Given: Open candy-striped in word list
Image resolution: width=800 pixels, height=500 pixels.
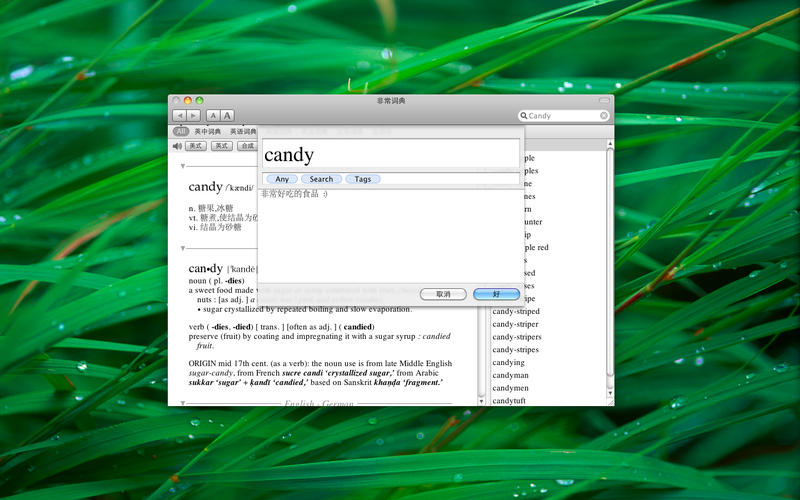Looking at the screenshot, I should pyautogui.click(x=516, y=311).
